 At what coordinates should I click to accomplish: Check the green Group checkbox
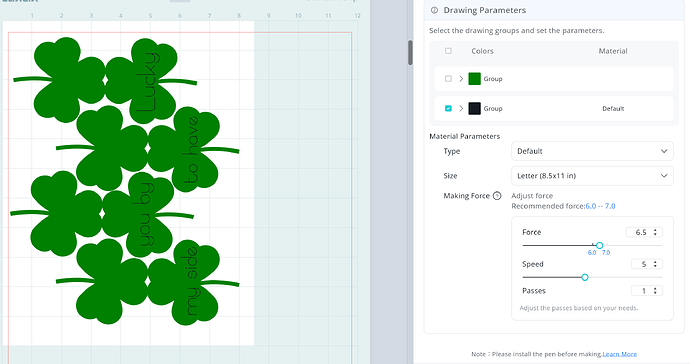pos(448,79)
